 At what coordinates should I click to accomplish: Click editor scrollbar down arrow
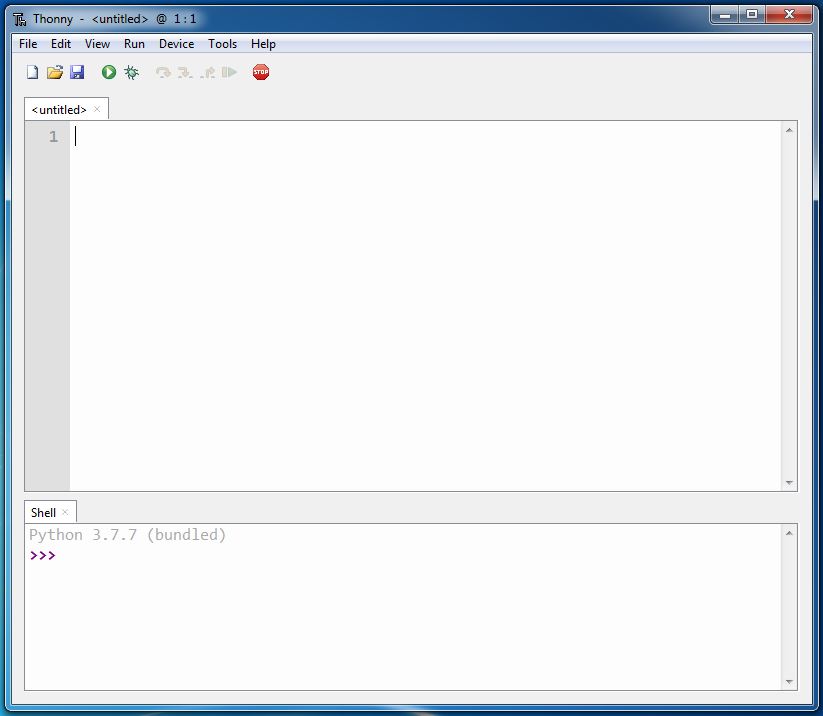(789, 482)
